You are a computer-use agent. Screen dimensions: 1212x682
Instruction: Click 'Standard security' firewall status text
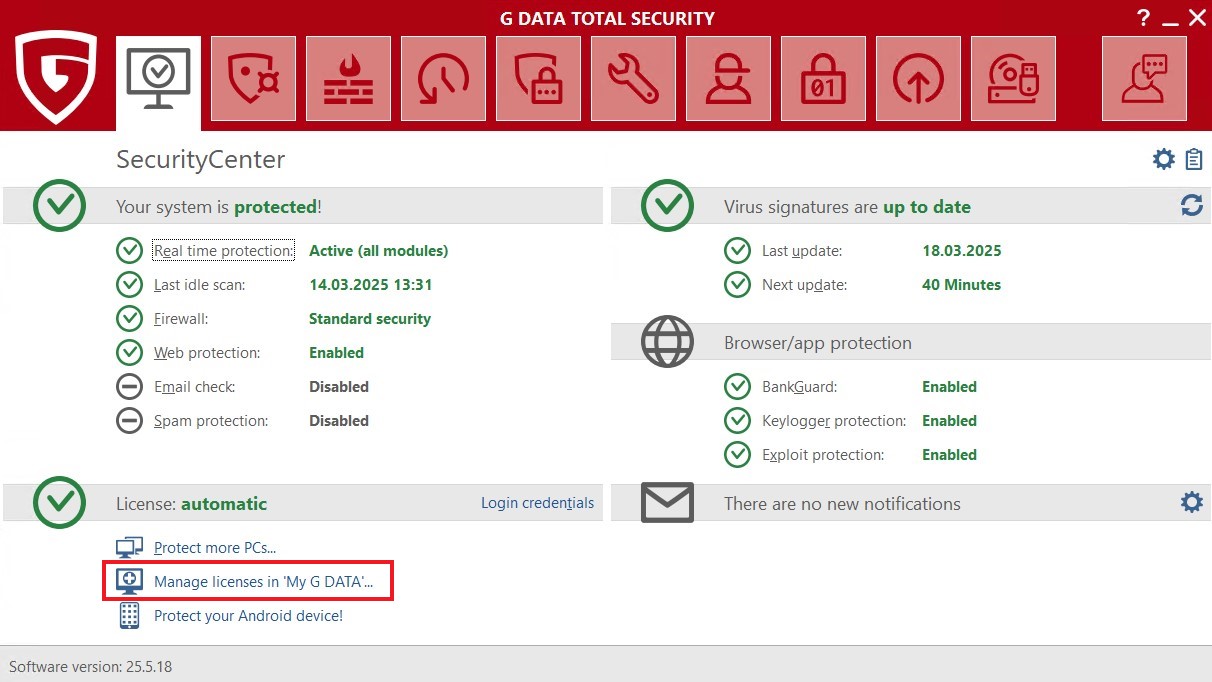[x=370, y=319]
